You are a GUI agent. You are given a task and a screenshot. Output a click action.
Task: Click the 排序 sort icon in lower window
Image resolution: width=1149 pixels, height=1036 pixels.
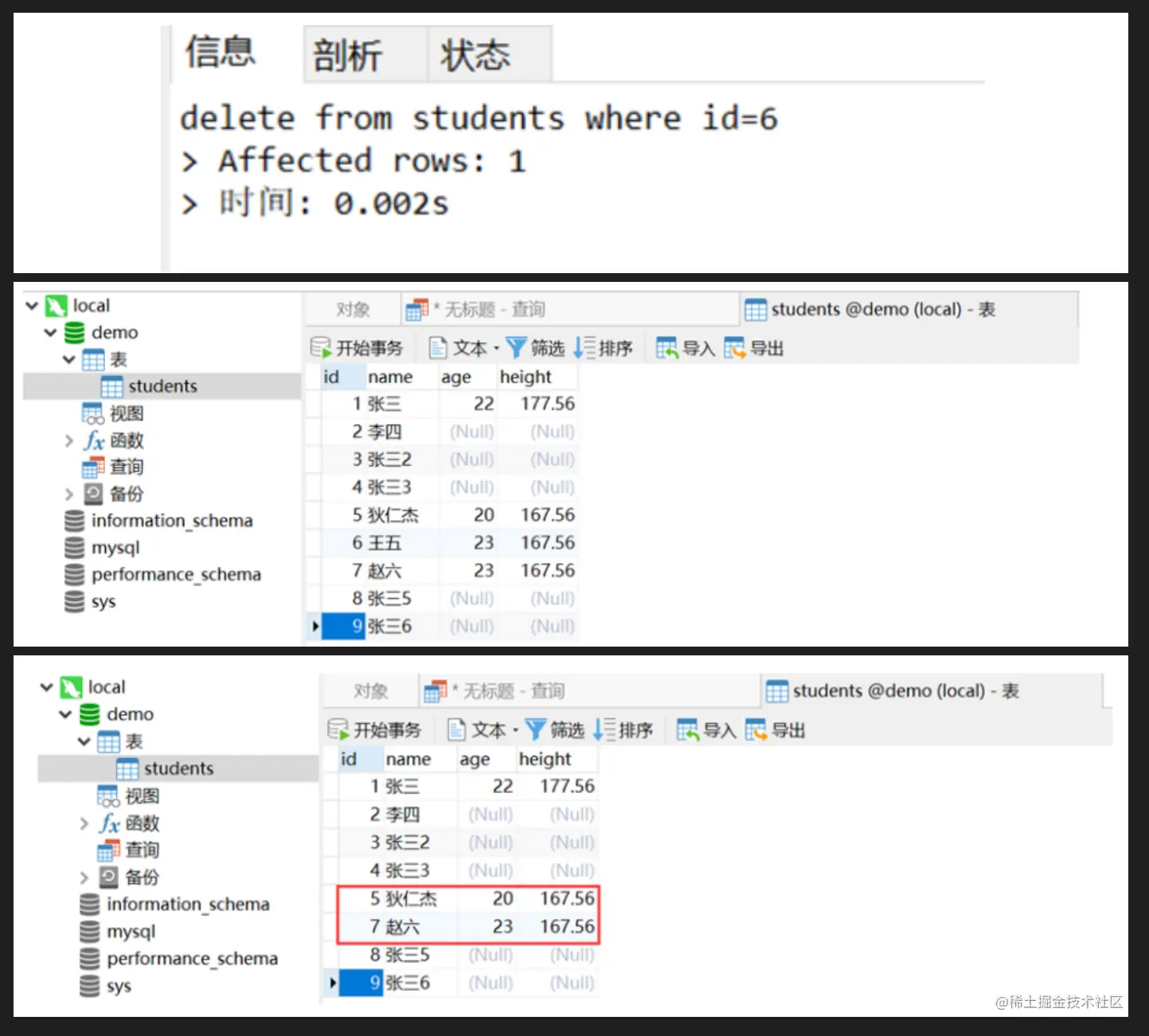[604, 730]
